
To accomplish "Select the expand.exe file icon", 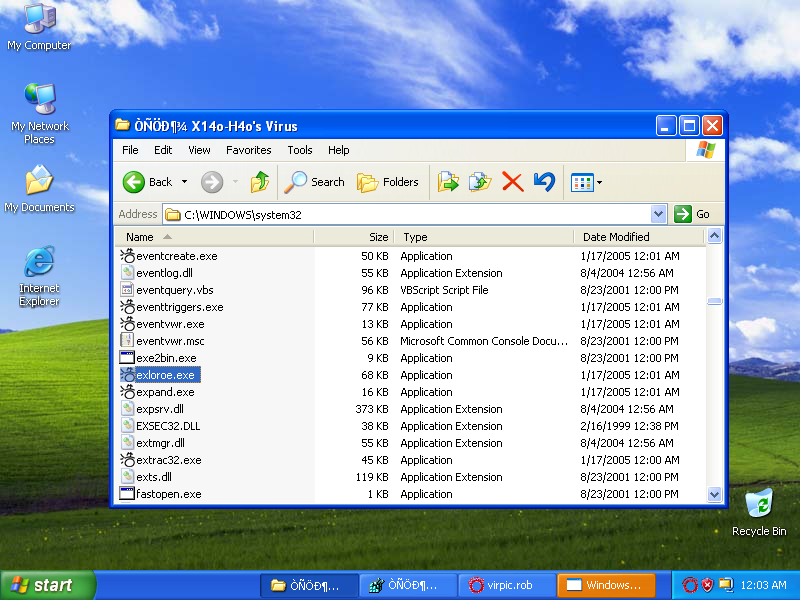I will coord(127,392).
